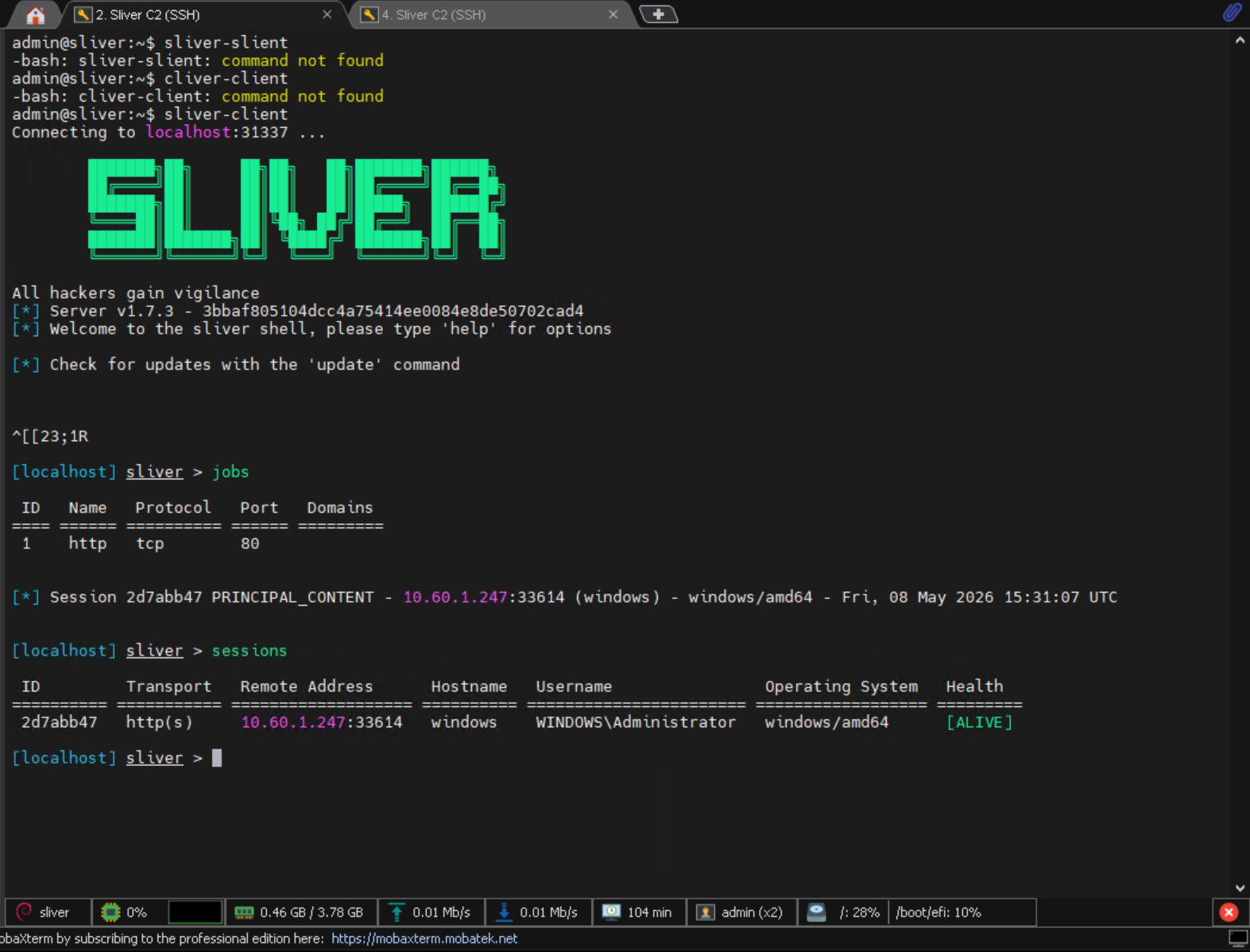Image resolution: width=1250 pixels, height=952 pixels.
Task: Close the "2. Sliver C2 (SSH)" tab
Action: (x=327, y=14)
